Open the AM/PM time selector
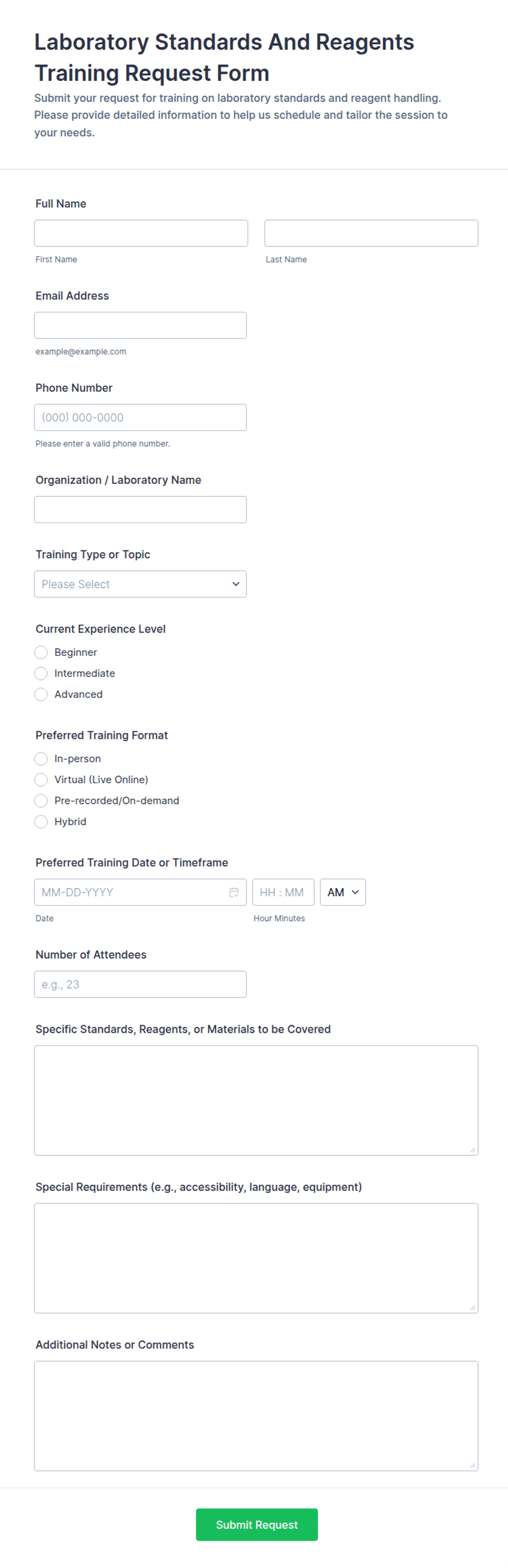Screen dimensions: 508x1568 (342, 892)
